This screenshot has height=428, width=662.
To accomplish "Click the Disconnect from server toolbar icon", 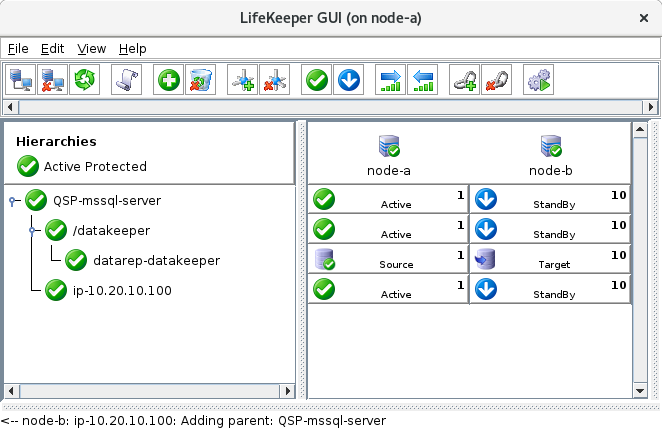I will point(52,81).
